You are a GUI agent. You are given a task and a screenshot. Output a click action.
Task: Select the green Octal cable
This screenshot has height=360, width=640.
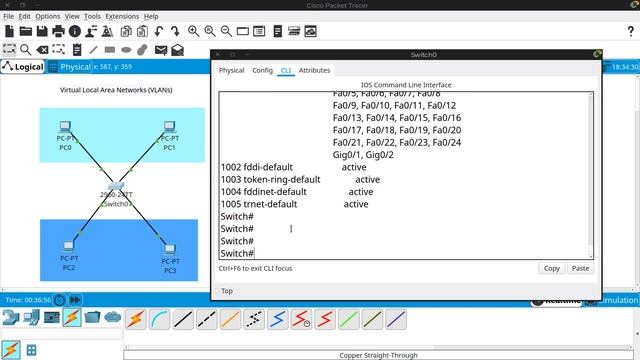(x=349, y=319)
